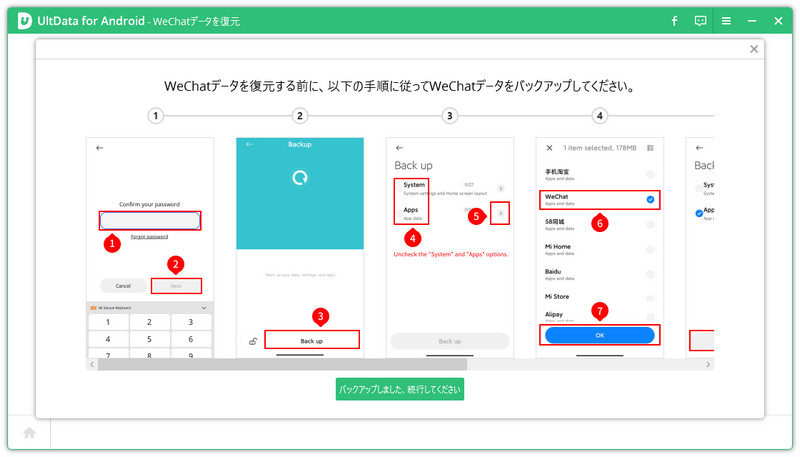The image size is (800, 457).
Task: Minimize the UltData window
Action: (x=752, y=21)
